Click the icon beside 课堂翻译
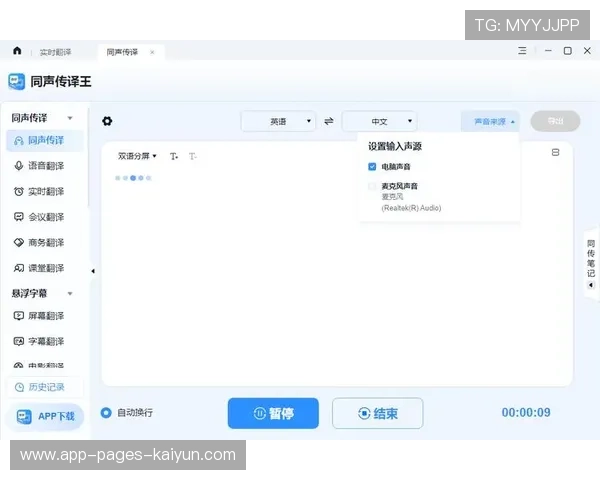This screenshot has height=480, width=600. (x=18, y=268)
